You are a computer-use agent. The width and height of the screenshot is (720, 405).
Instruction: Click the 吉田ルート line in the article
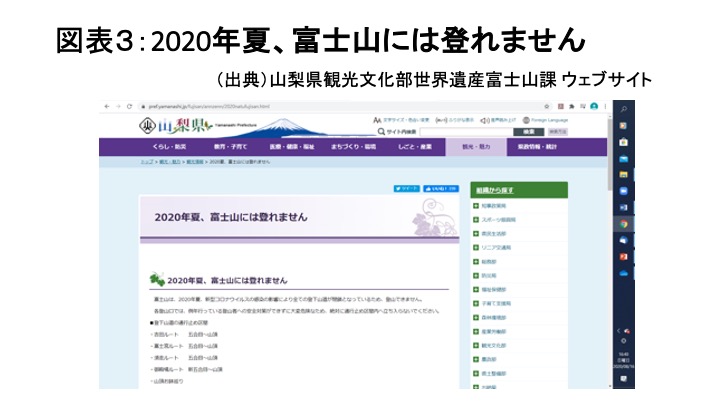pos(184,334)
